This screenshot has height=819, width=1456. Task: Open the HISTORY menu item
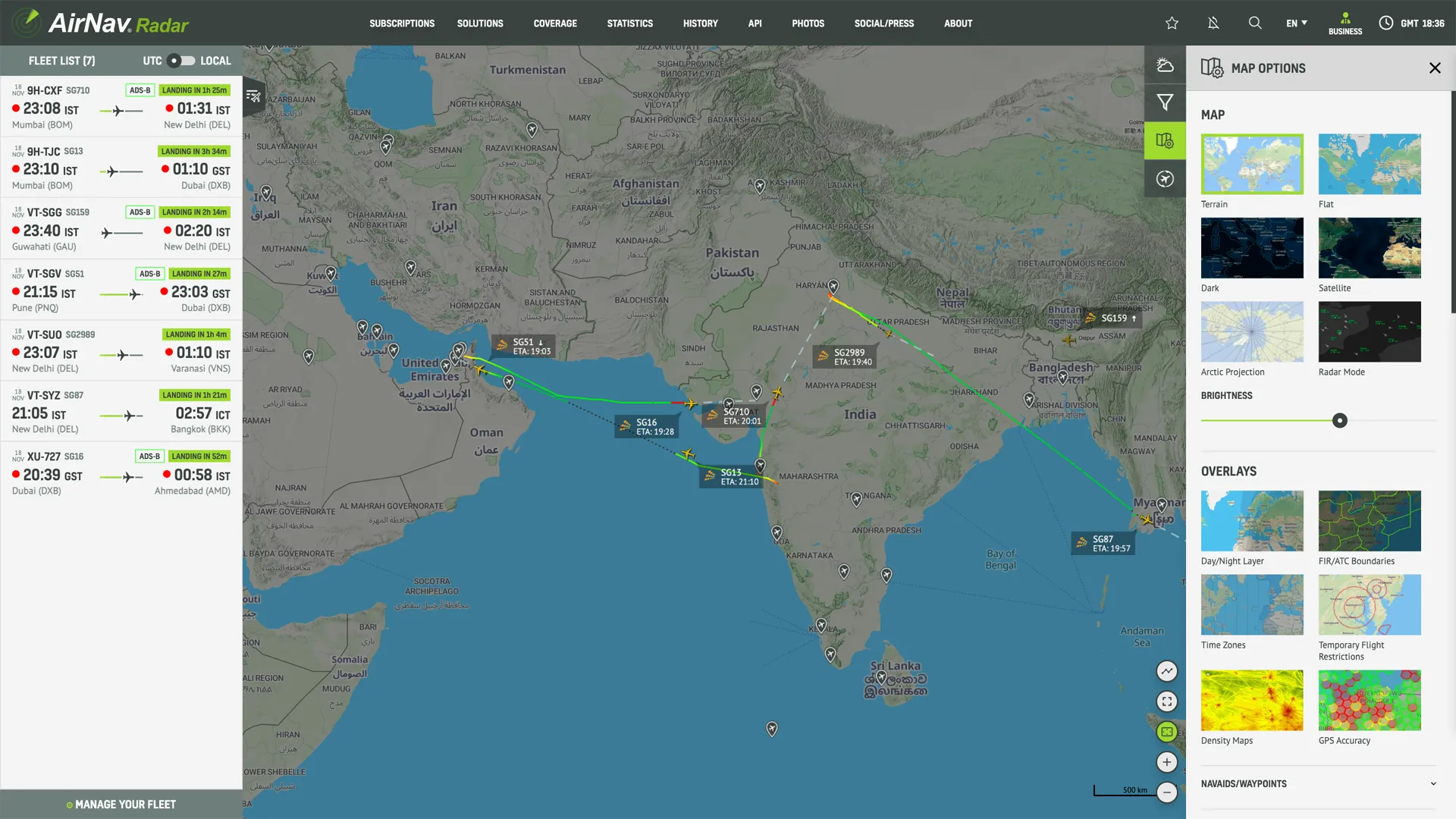pyautogui.click(x=700, y=24)
